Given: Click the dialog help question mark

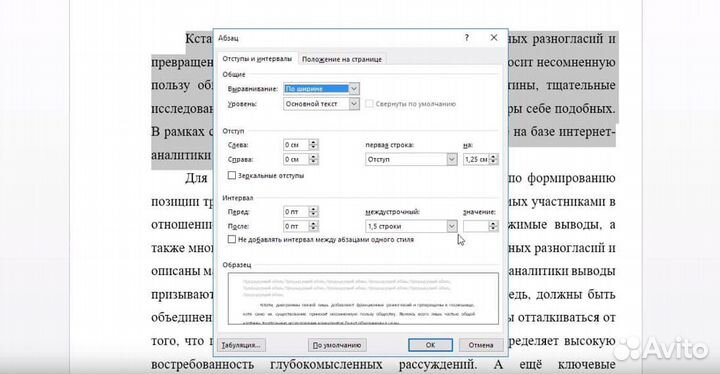Looking at the screenshot, I should [467, 38].
